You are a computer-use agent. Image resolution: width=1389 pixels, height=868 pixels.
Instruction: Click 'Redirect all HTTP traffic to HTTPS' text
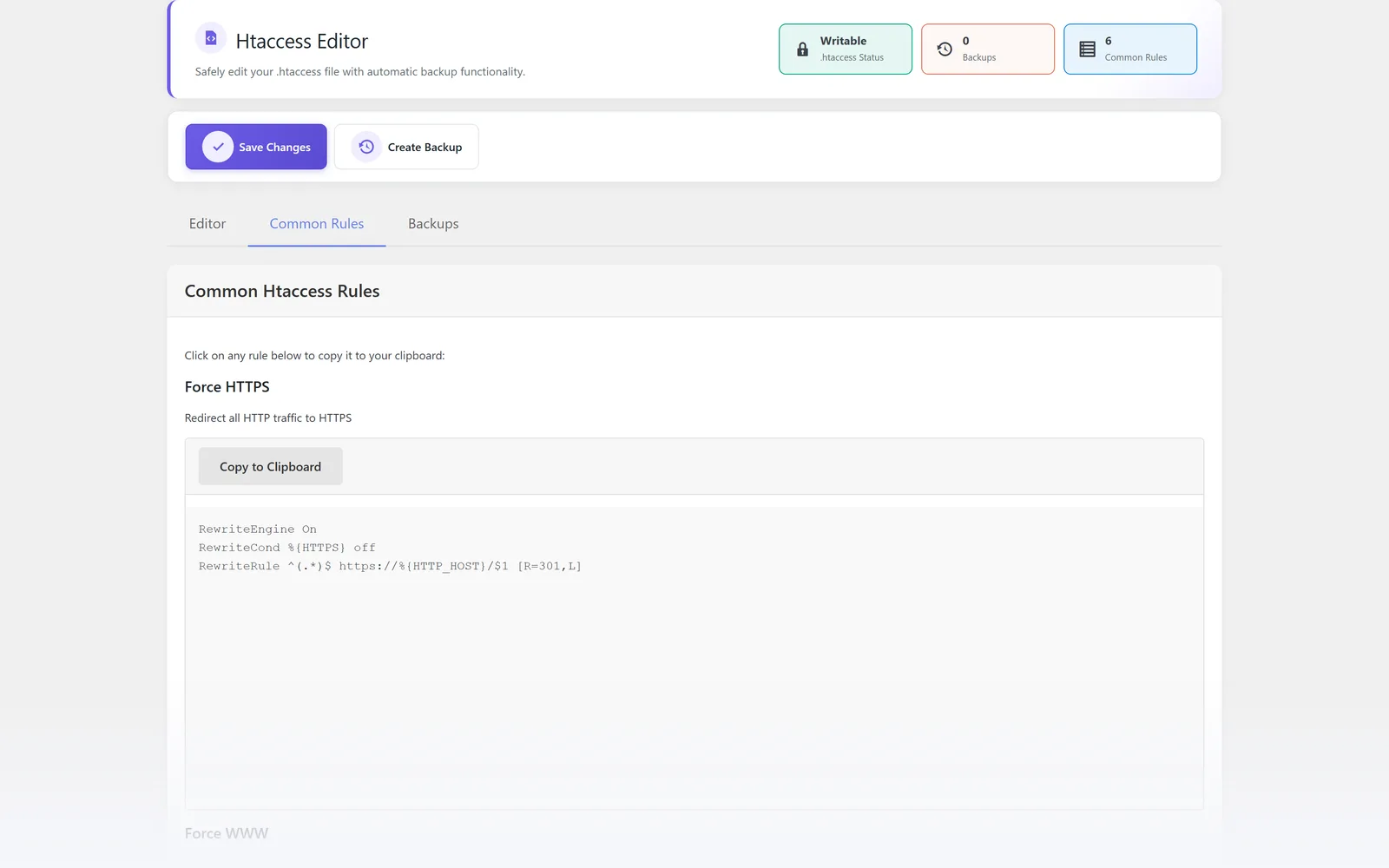(268, 418)
